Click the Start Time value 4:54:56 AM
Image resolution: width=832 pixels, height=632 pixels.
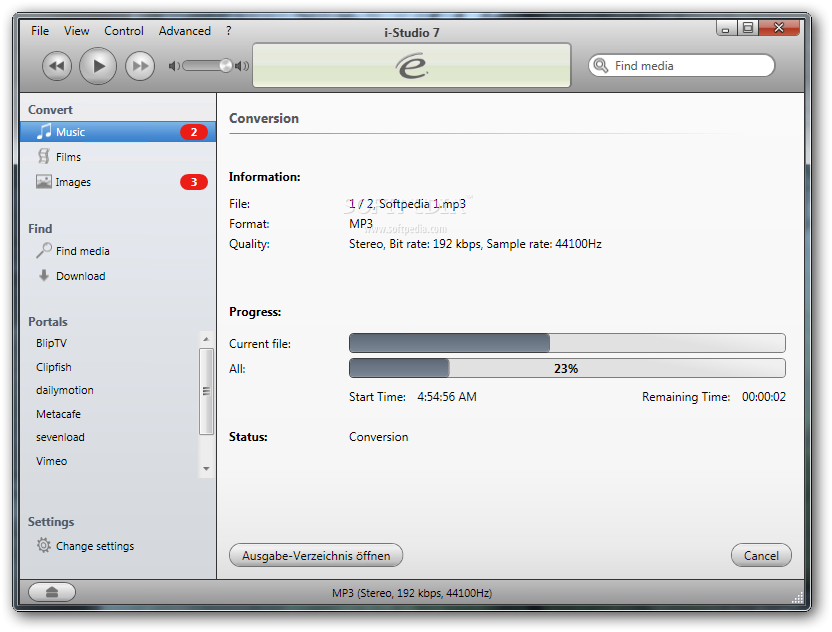coord(447,396)
